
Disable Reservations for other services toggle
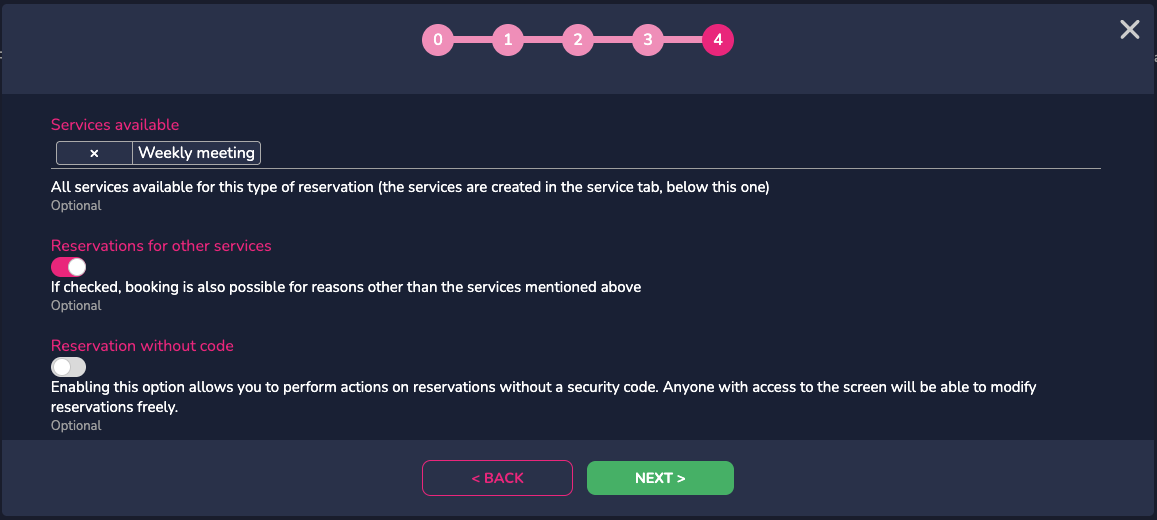click(x=69, y=267)
